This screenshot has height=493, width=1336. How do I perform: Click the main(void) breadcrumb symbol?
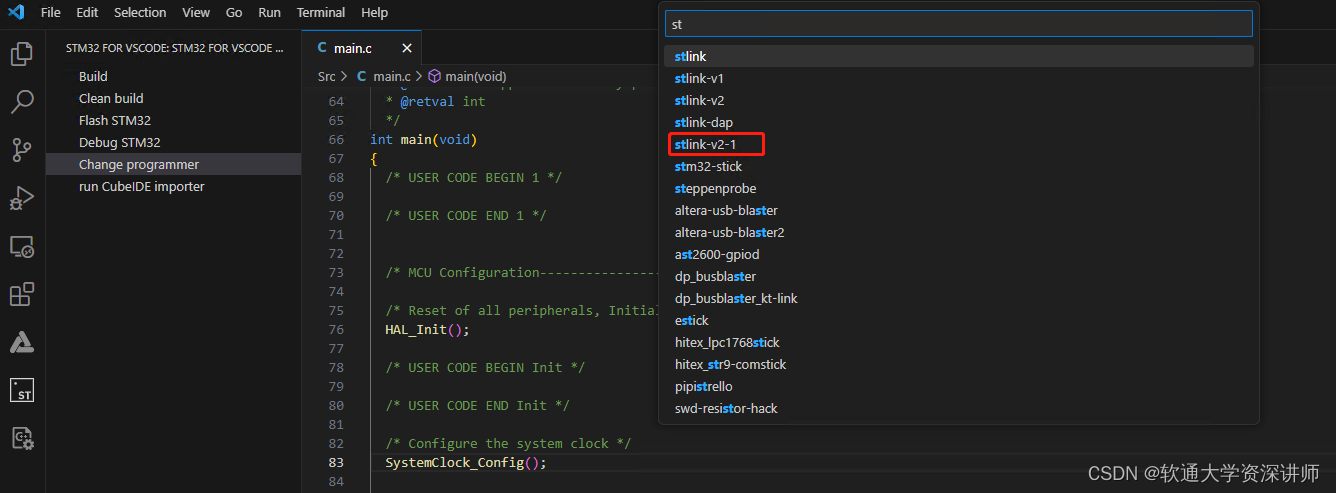(467, 76)
